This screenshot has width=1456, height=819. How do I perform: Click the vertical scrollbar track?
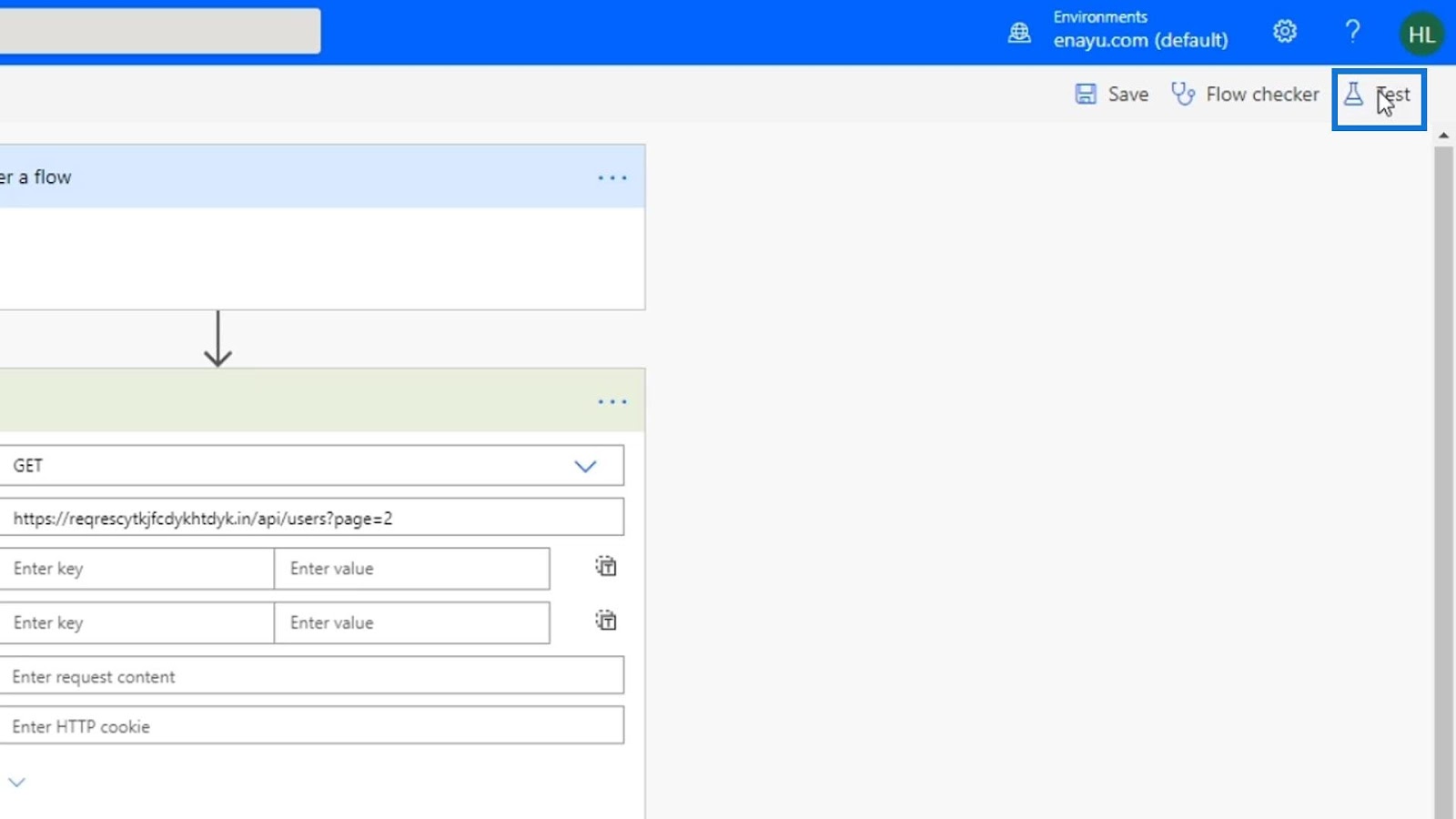tap(1443, 482)
